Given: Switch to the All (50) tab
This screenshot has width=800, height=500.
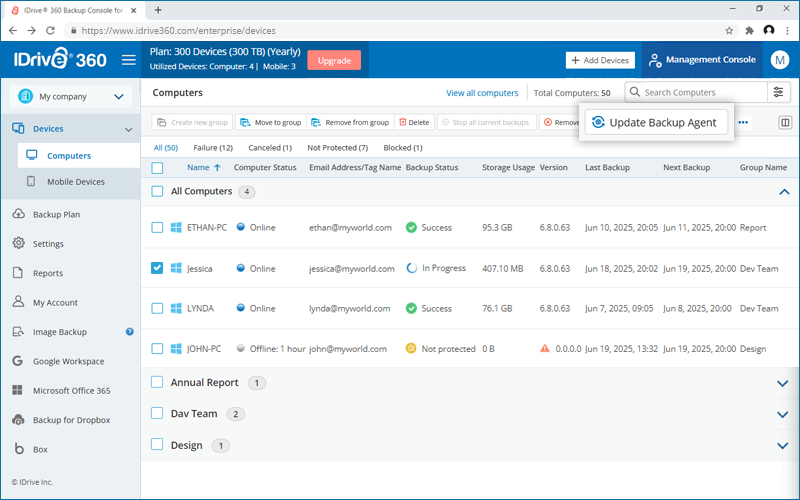Looking at the screenshot, I should point(166,147).
